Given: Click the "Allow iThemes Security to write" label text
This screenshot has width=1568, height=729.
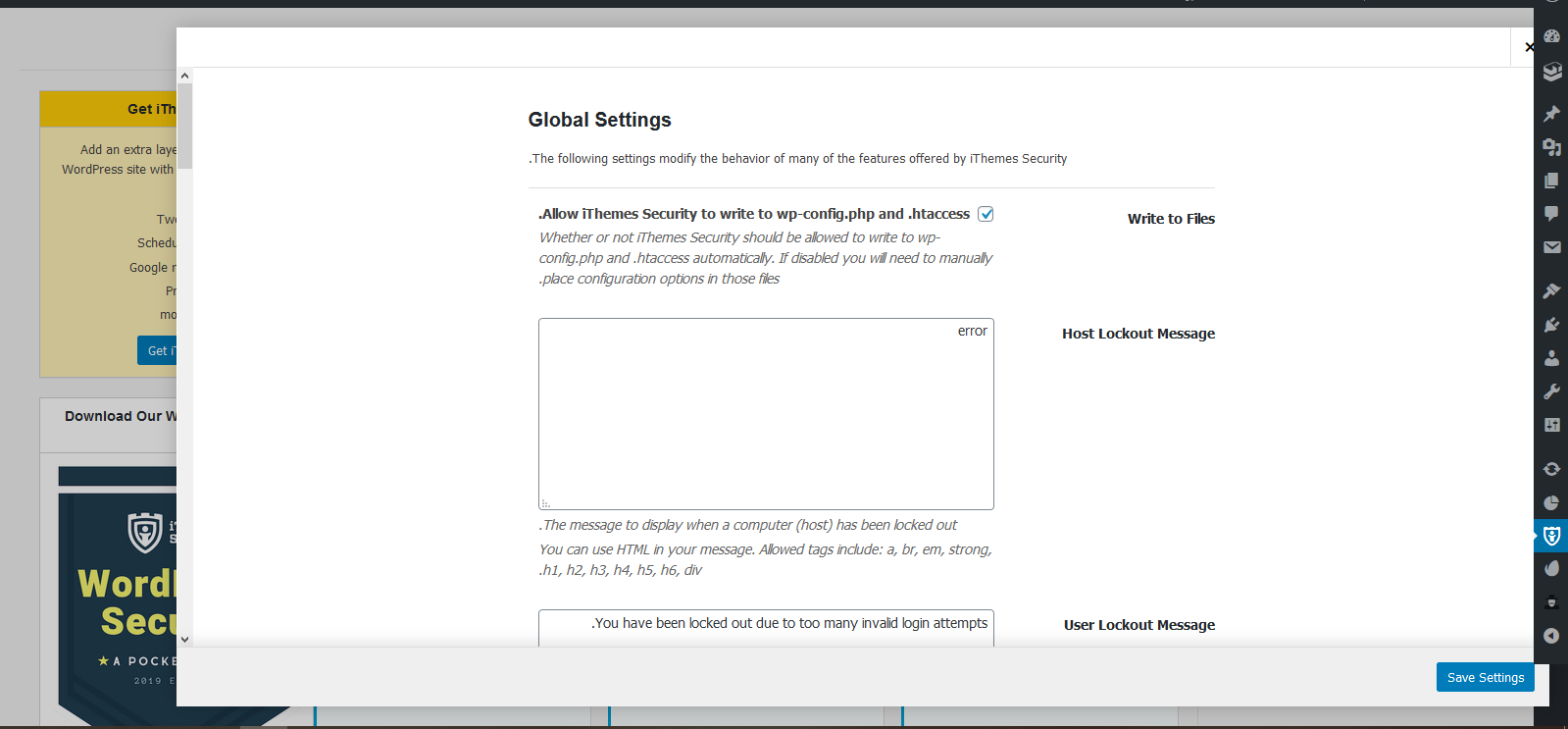Looking at the screenshot, I should click(754, 214).
